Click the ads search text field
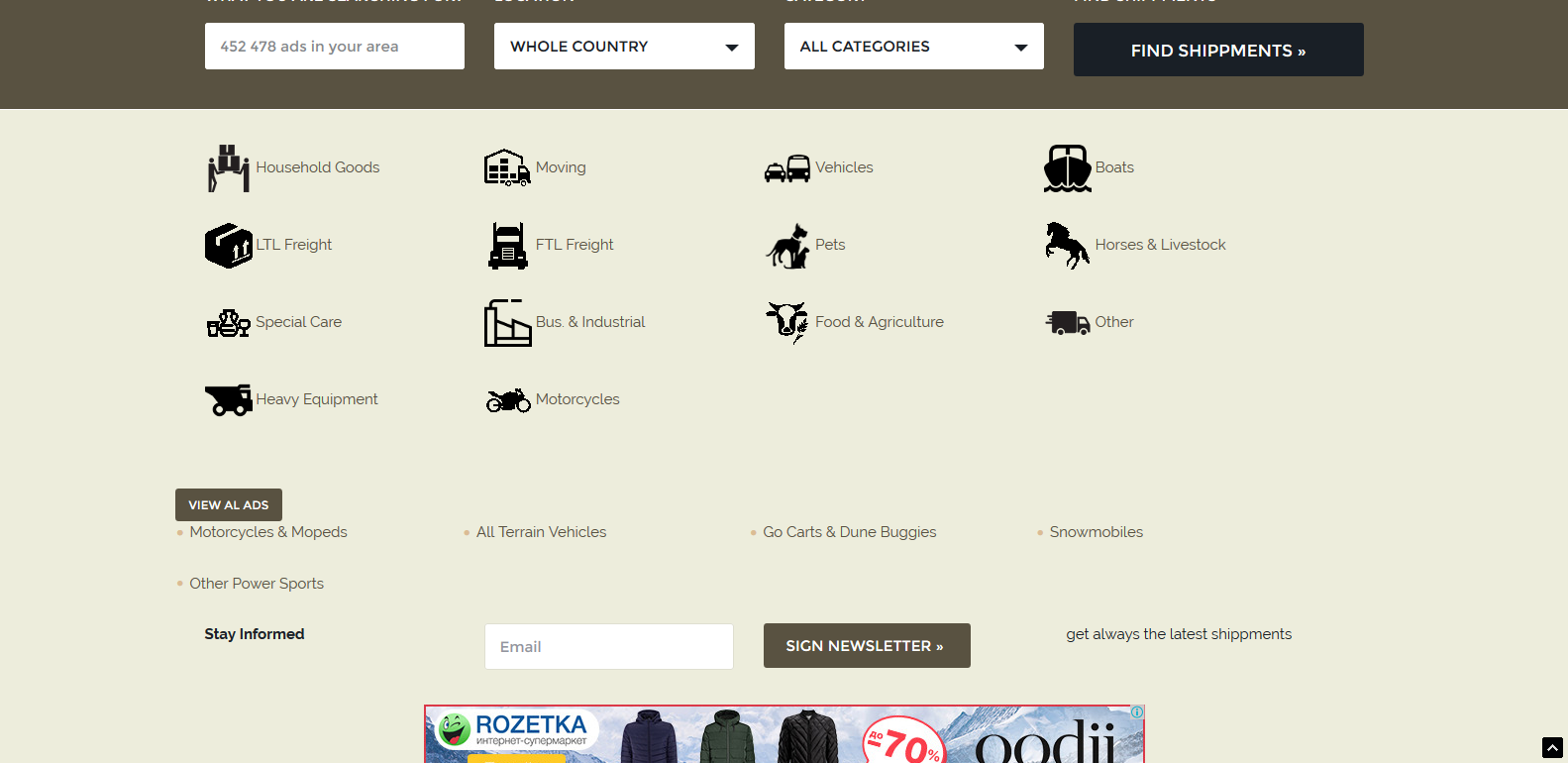The height and width of the screenshot is (763, 1568). point(334,47)
